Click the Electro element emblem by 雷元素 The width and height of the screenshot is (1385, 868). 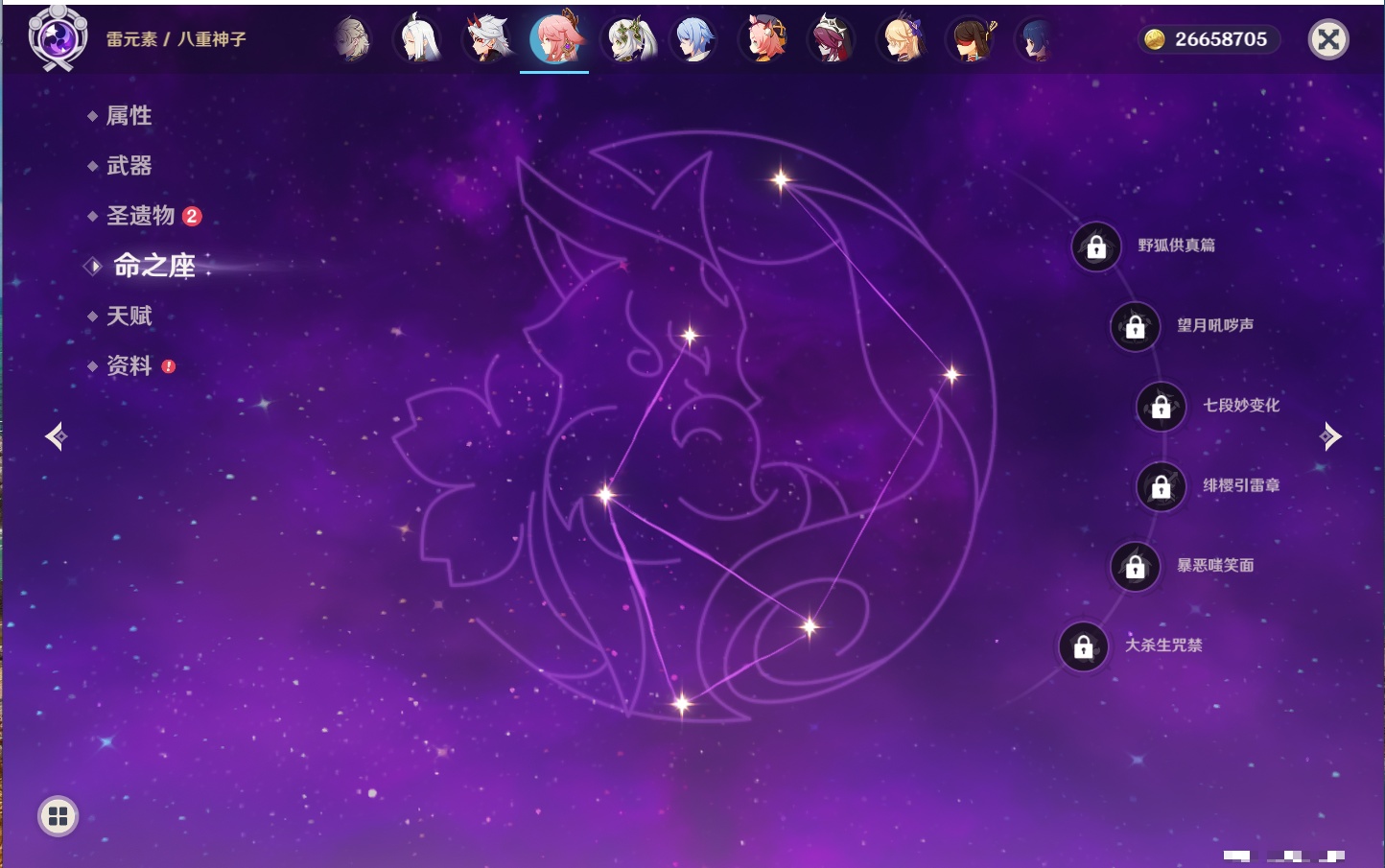(57, 38)
